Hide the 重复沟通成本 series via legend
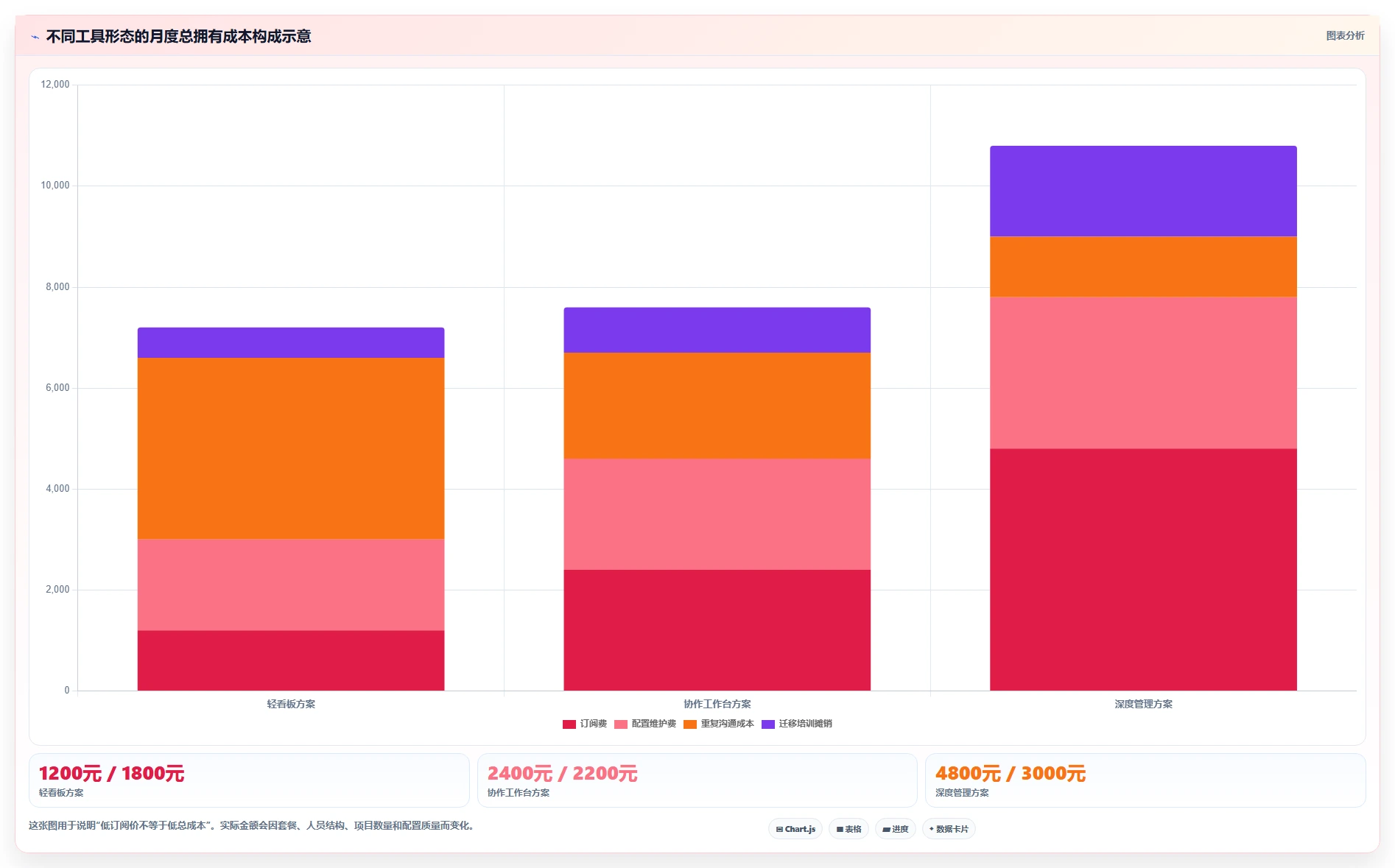 689,724
